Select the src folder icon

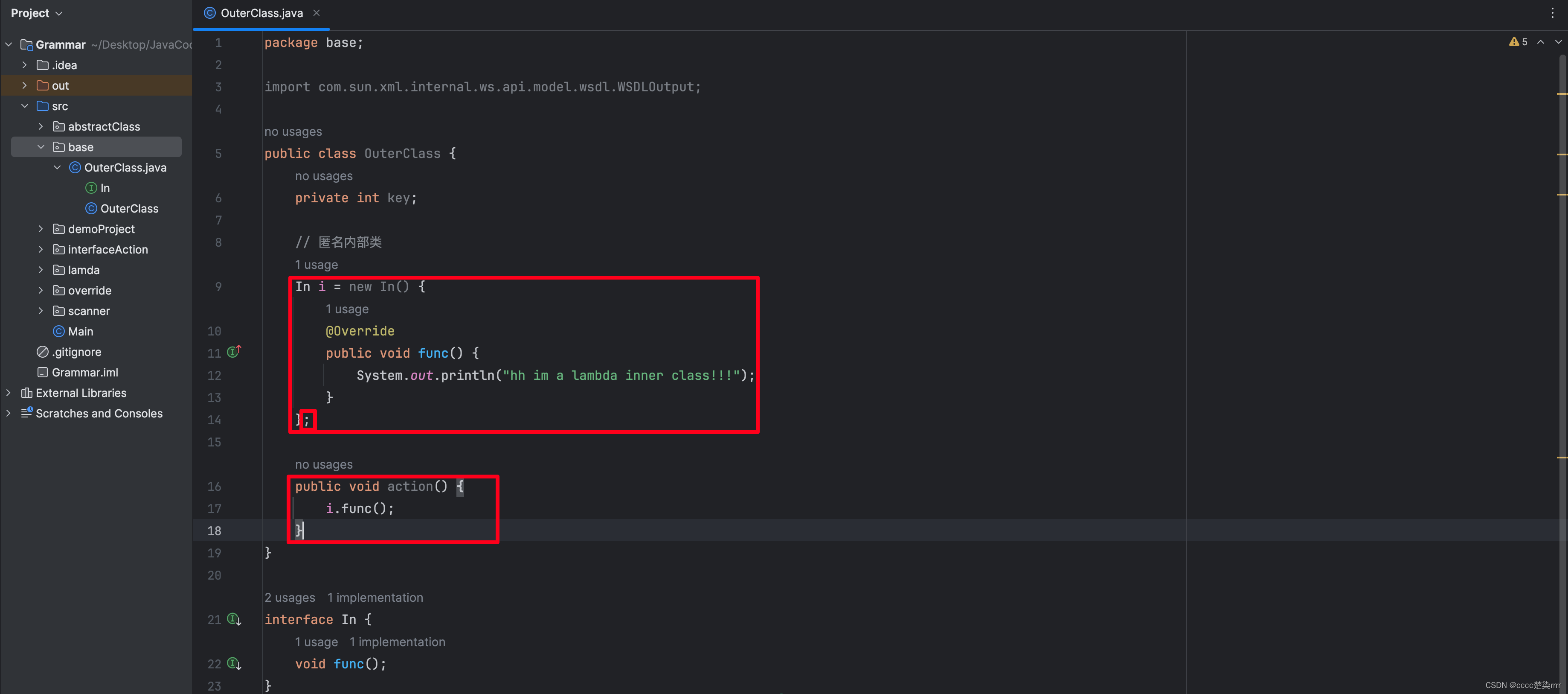(x=43, y=106)
